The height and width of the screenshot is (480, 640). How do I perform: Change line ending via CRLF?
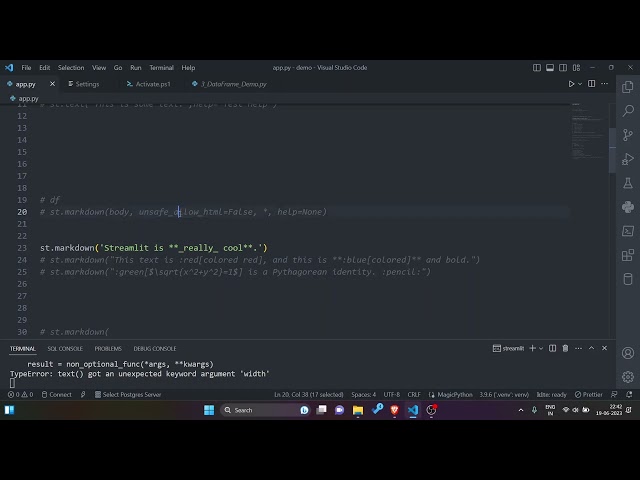pos(414,395)
